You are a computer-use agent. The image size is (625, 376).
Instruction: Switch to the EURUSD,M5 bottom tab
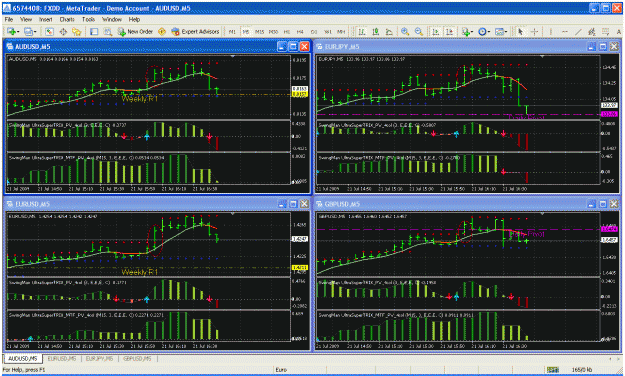point(61,359)
